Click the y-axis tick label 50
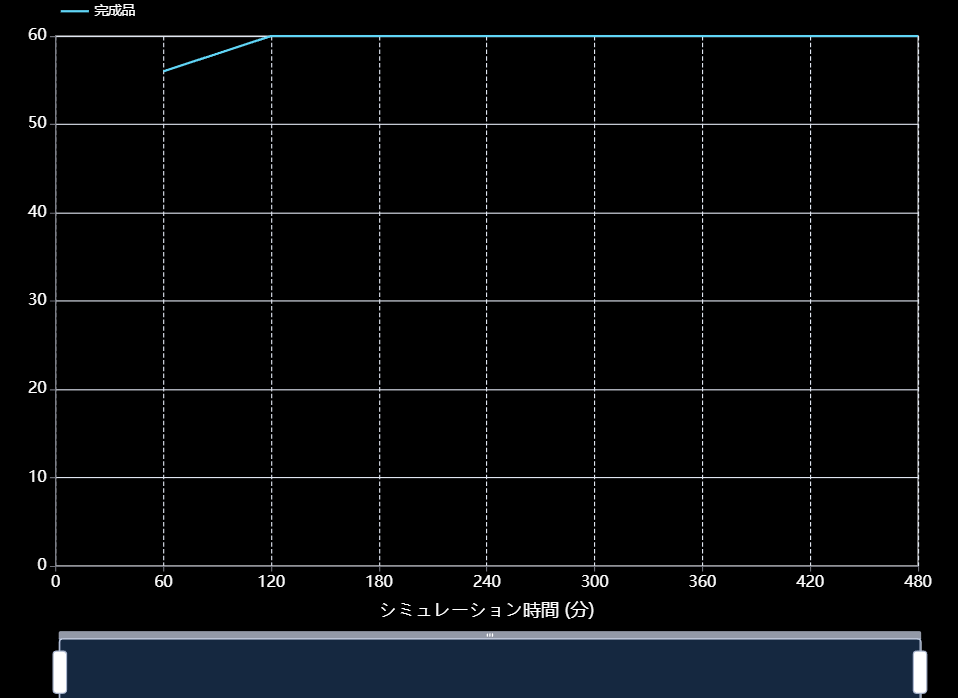The image size is (958, 698). coord(39,124)
